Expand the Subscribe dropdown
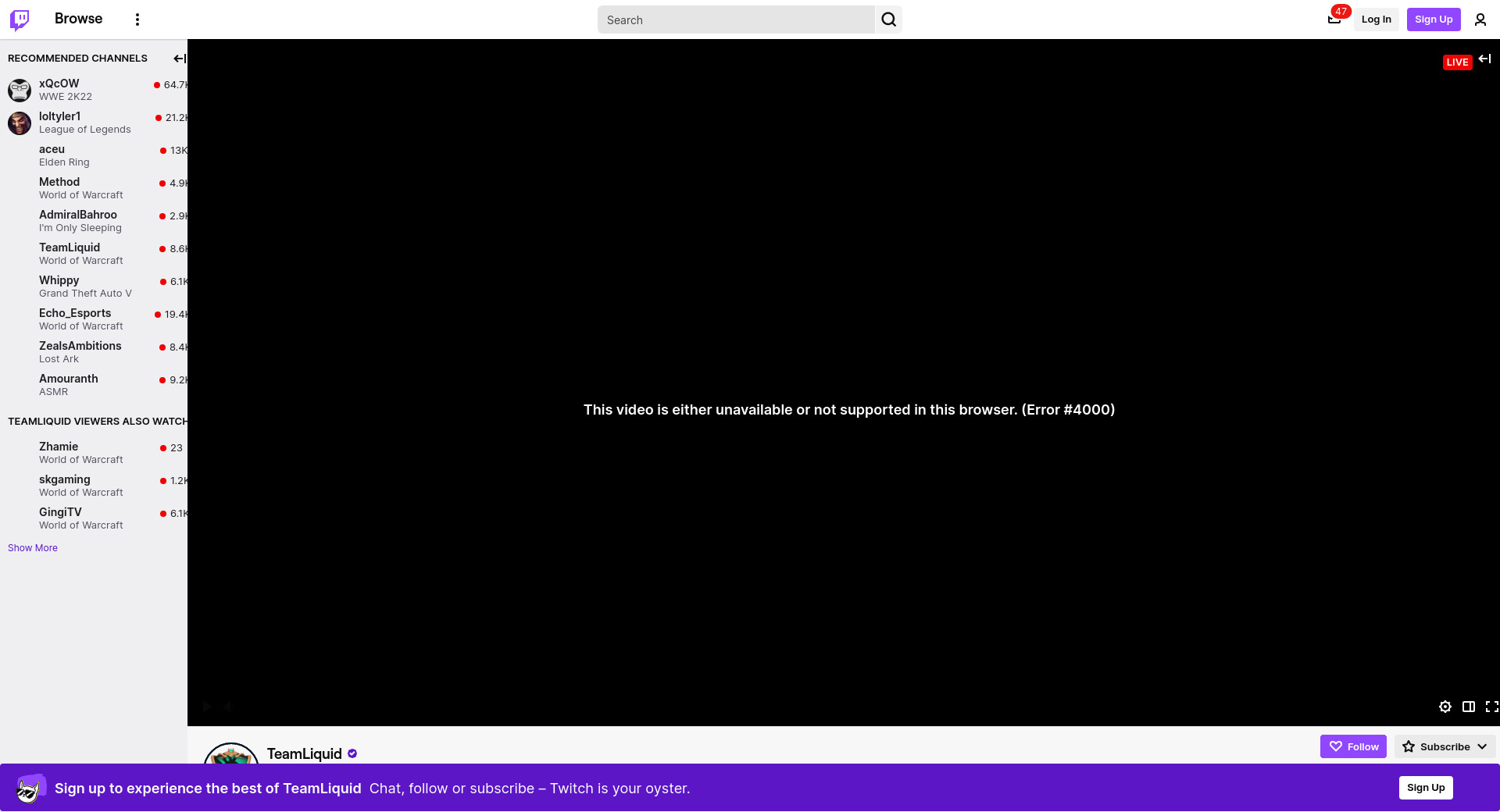Viewport: 1500px width, 812px height. (1482, 746)
